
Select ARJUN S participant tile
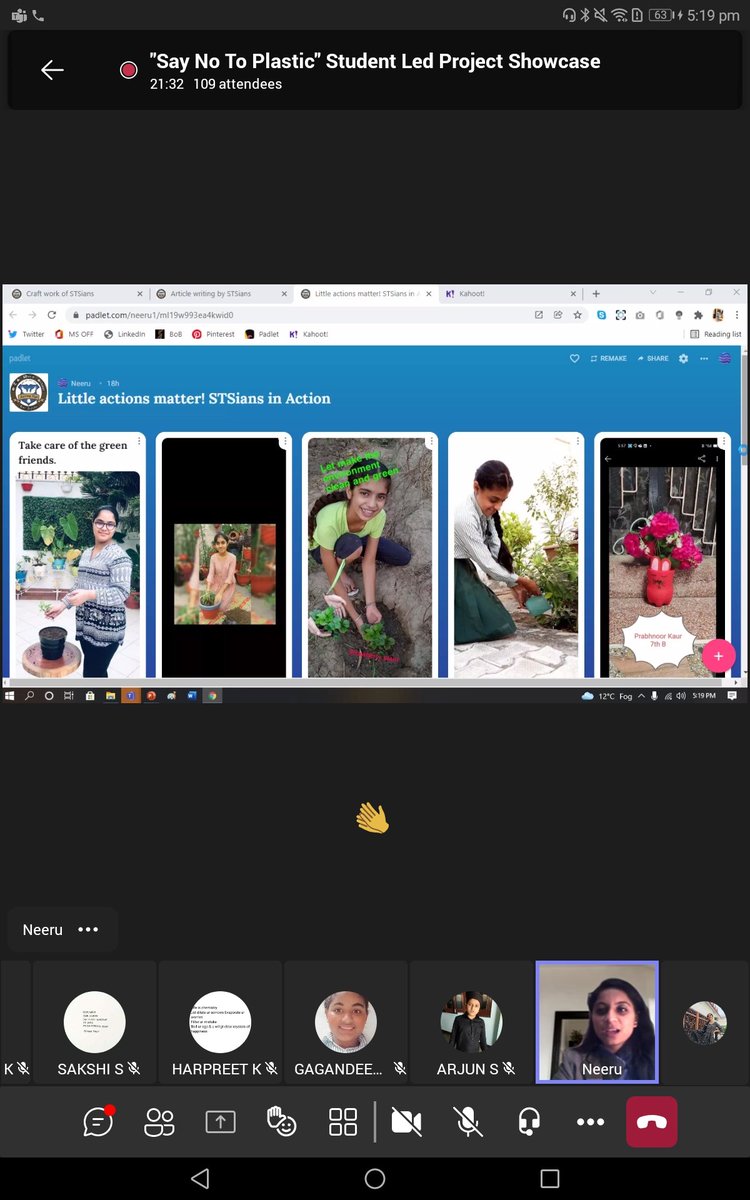tap(471, 1022)
